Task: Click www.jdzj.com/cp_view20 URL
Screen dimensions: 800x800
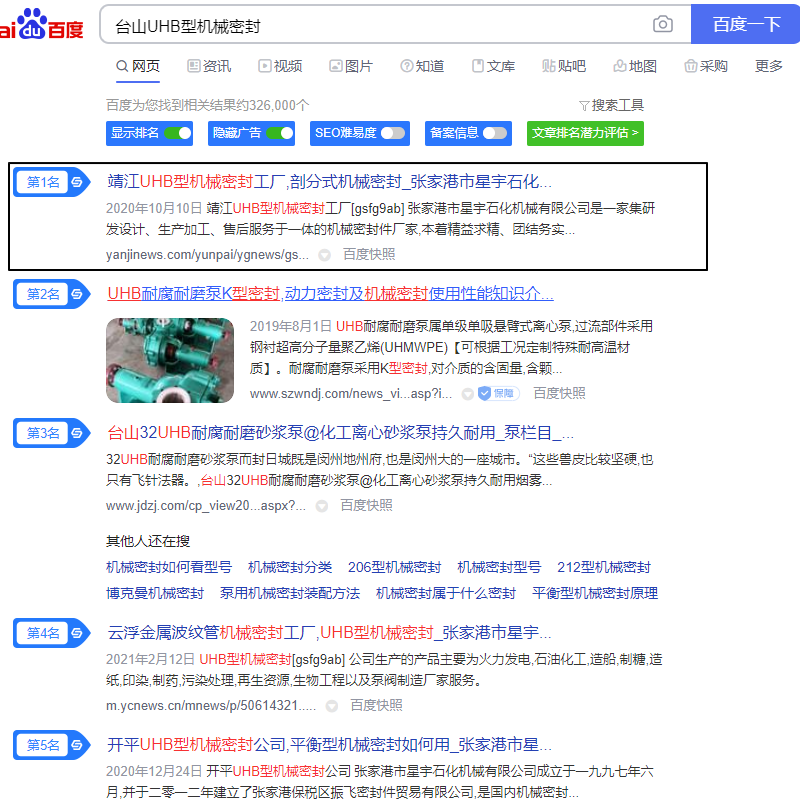Action: click(206, 506)
